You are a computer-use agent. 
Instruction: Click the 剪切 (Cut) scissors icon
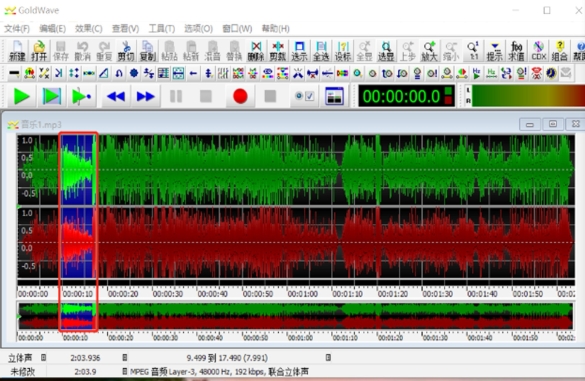click(x=126, y=51)
